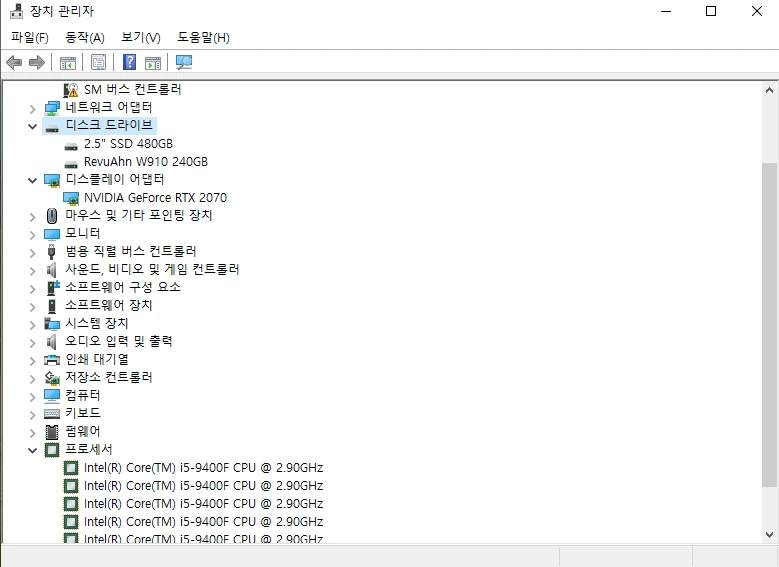Expand 범용 직렬 버스 컨트롤러 node
Screen dimensions: 779x567
32,253
